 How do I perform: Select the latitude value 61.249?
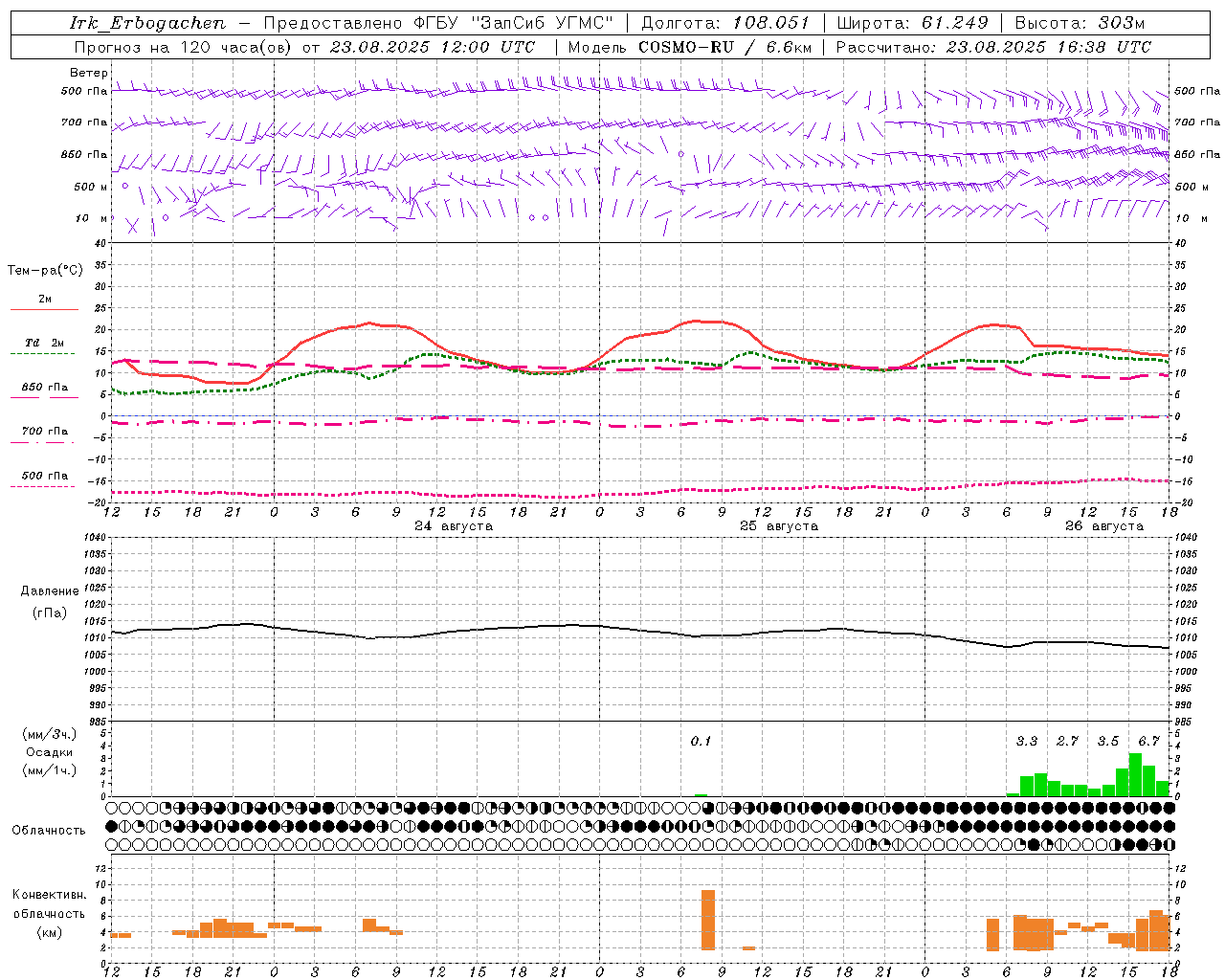954,23
